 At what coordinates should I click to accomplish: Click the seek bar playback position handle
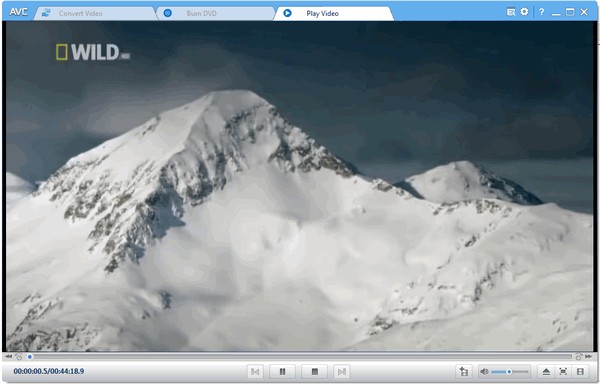click(29, 357)
